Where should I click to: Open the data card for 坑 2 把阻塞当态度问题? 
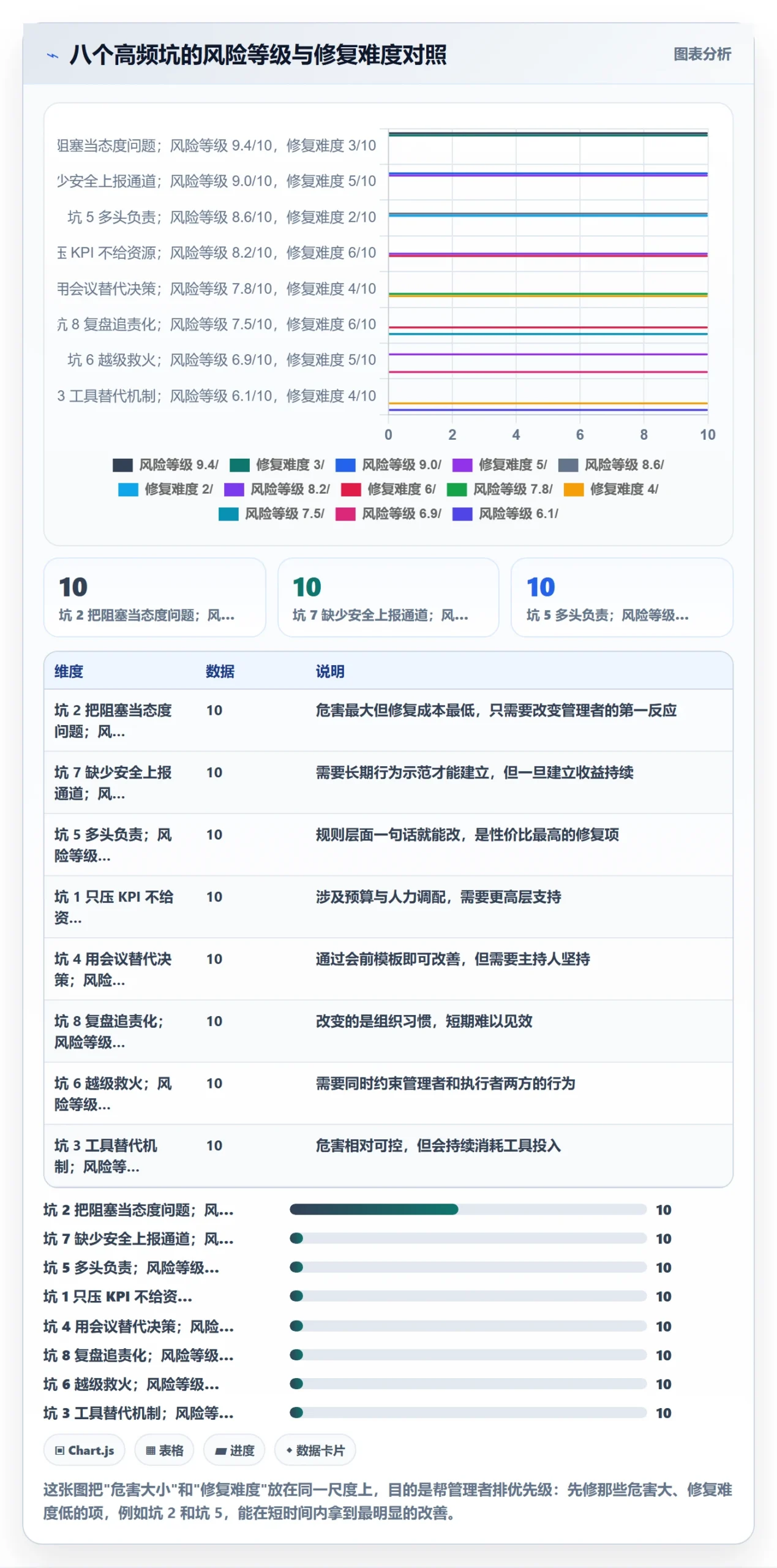click(x=155, y=597)
